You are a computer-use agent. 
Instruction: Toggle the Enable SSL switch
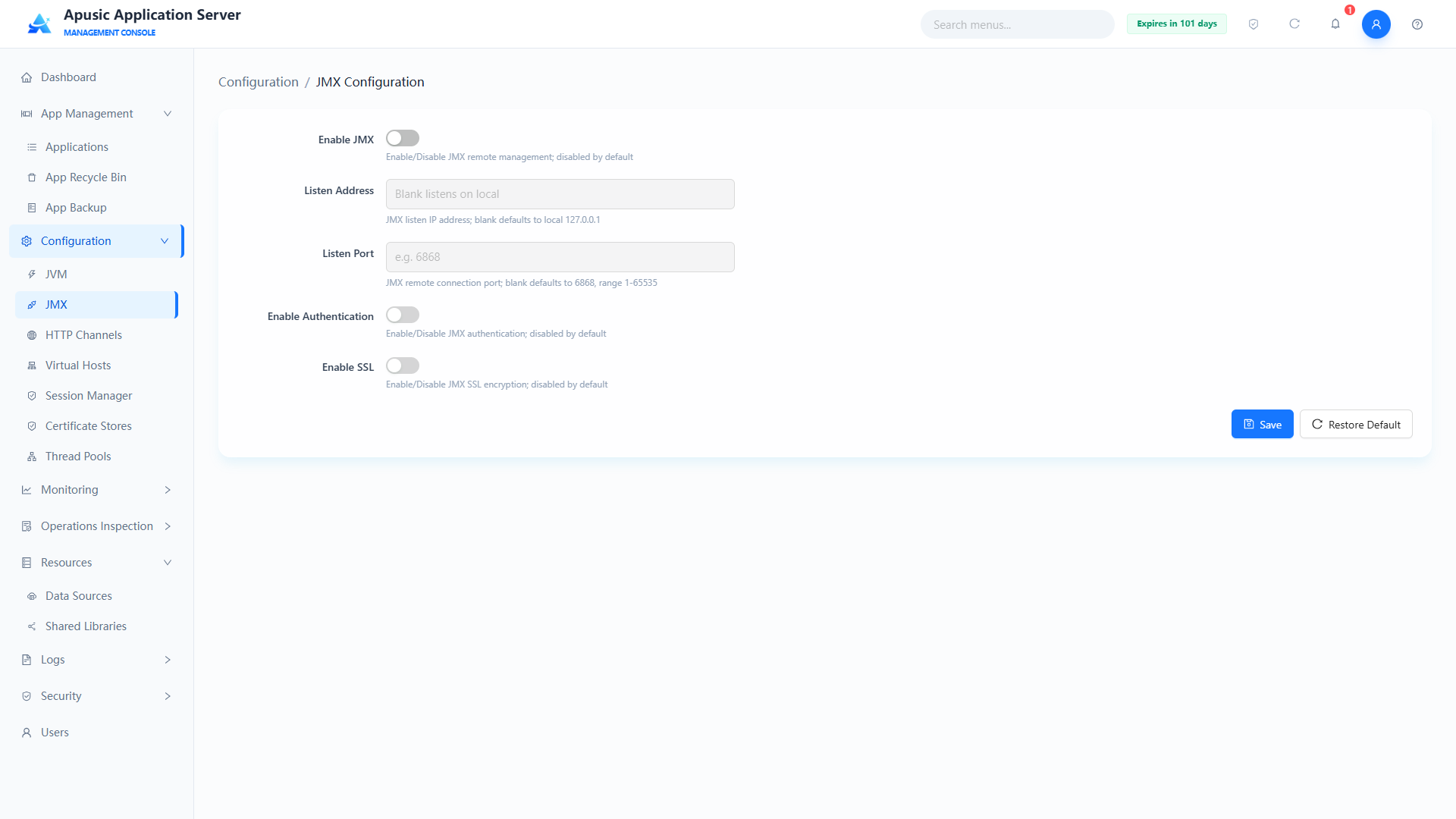(x=403, y=366)
